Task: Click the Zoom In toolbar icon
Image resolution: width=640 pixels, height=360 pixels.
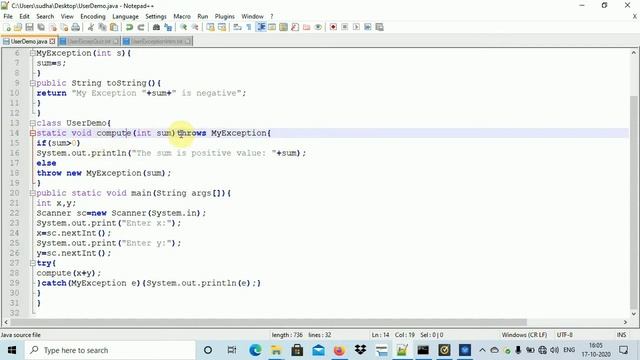Action: point(183,27)
